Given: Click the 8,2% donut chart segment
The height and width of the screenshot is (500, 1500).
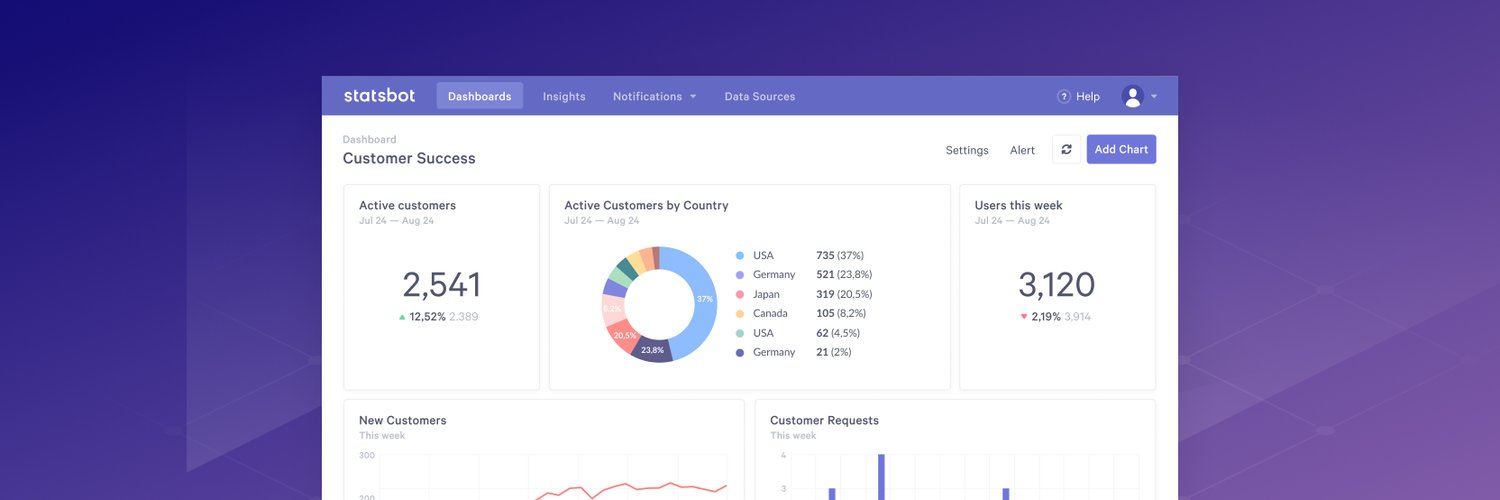Looking at the screenshot, I should pos(612,308).
